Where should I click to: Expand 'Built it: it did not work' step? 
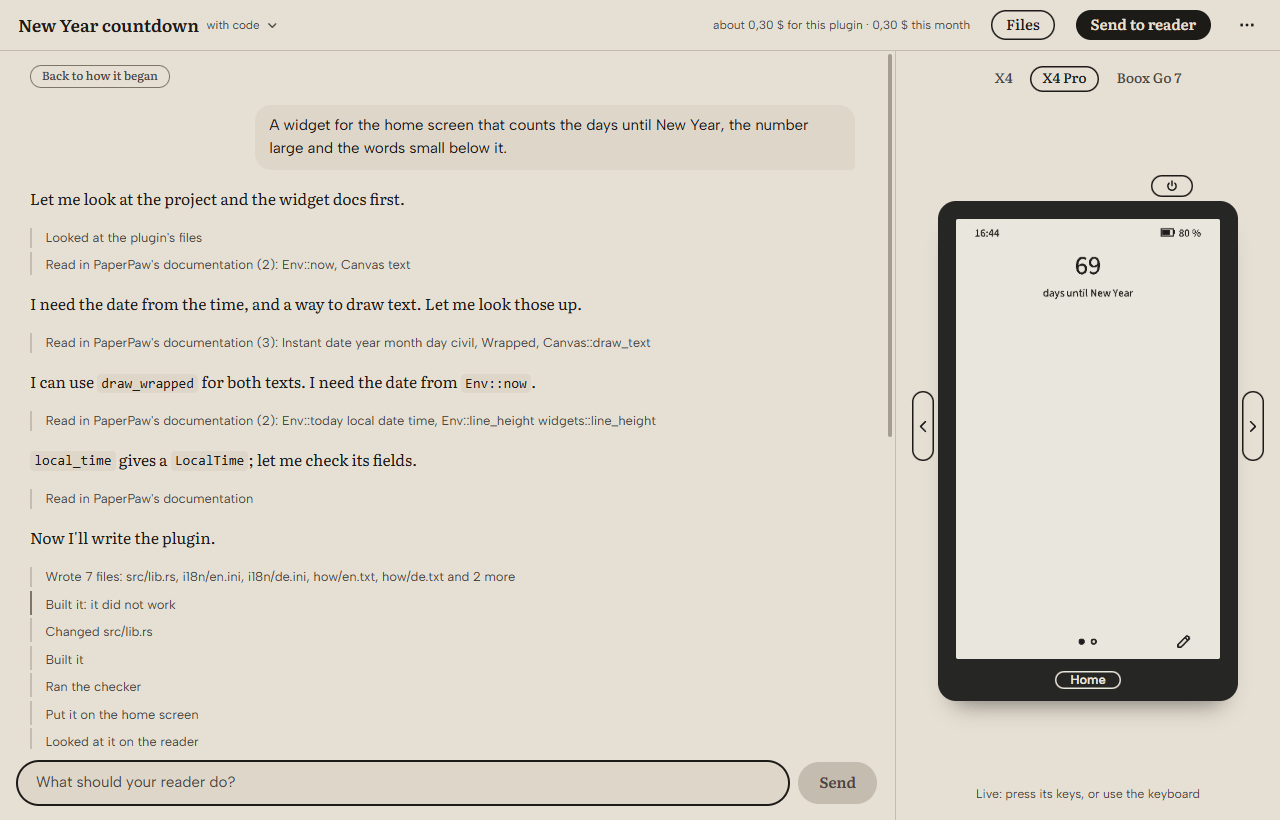coord(110,605)
